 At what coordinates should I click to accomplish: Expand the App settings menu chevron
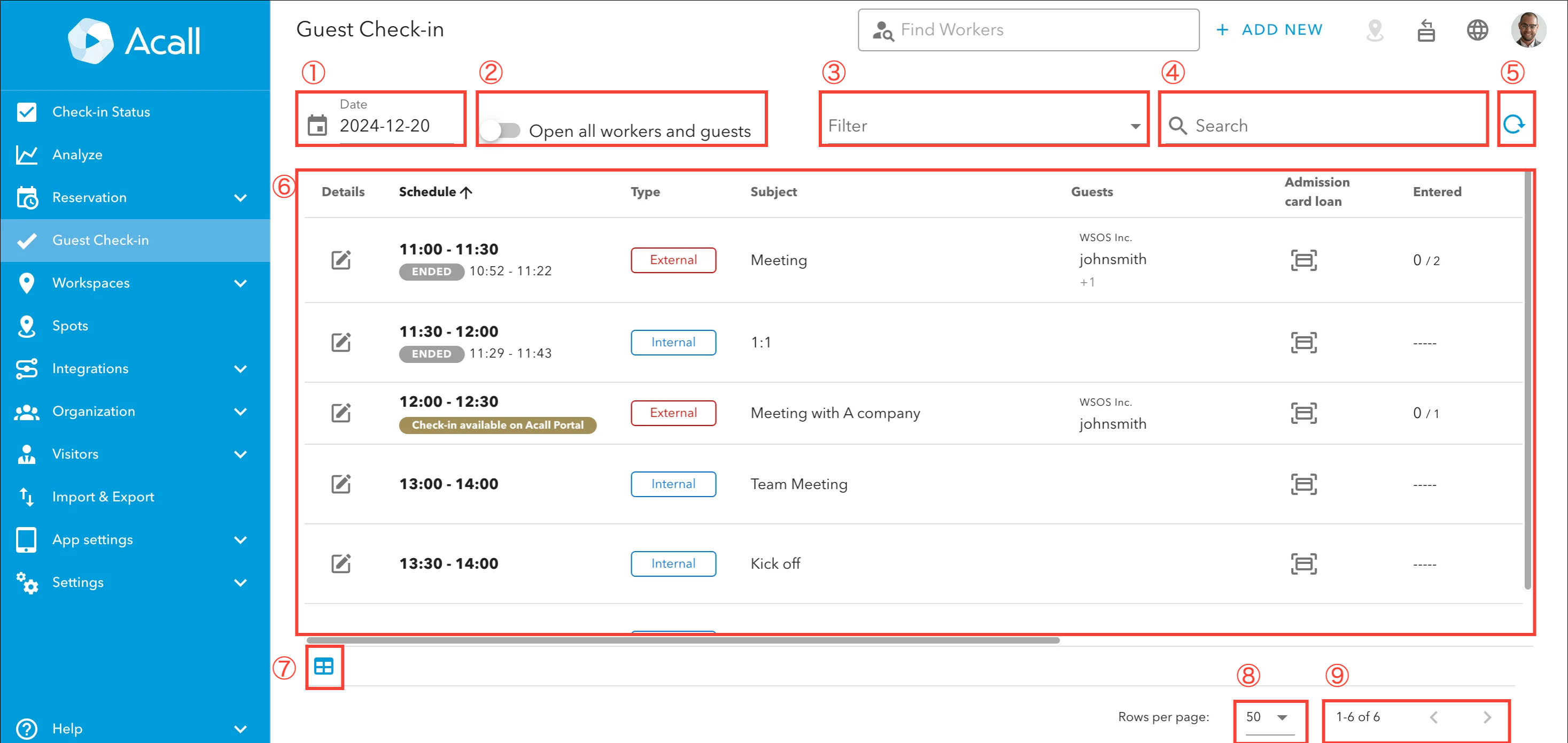240,539
